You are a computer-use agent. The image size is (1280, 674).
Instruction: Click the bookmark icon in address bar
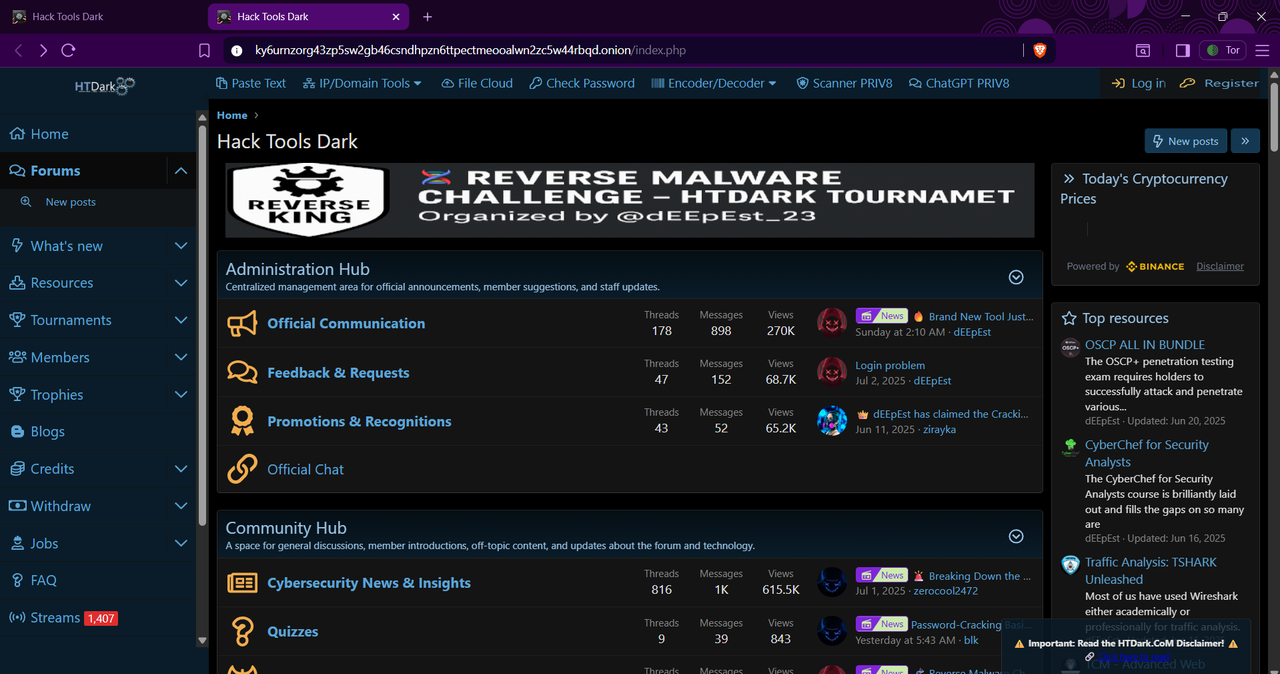[x=204, y=50]
